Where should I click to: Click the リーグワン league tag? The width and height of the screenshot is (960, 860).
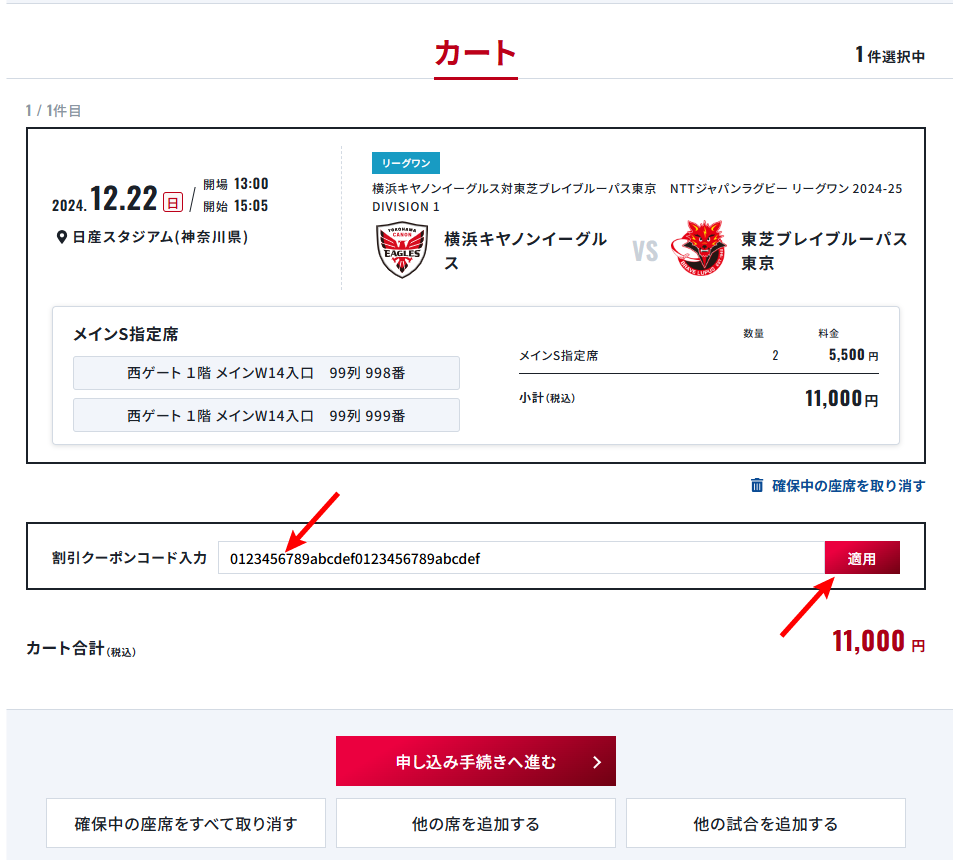tap(406, 163)
